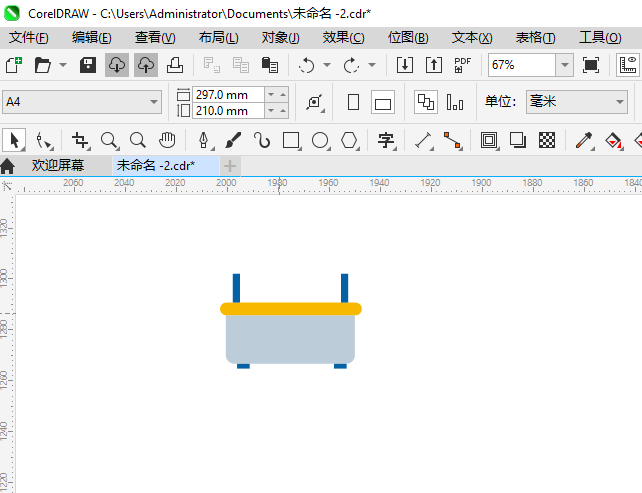Select the Ellipse tool
The image size is (642, 493).
320,140
